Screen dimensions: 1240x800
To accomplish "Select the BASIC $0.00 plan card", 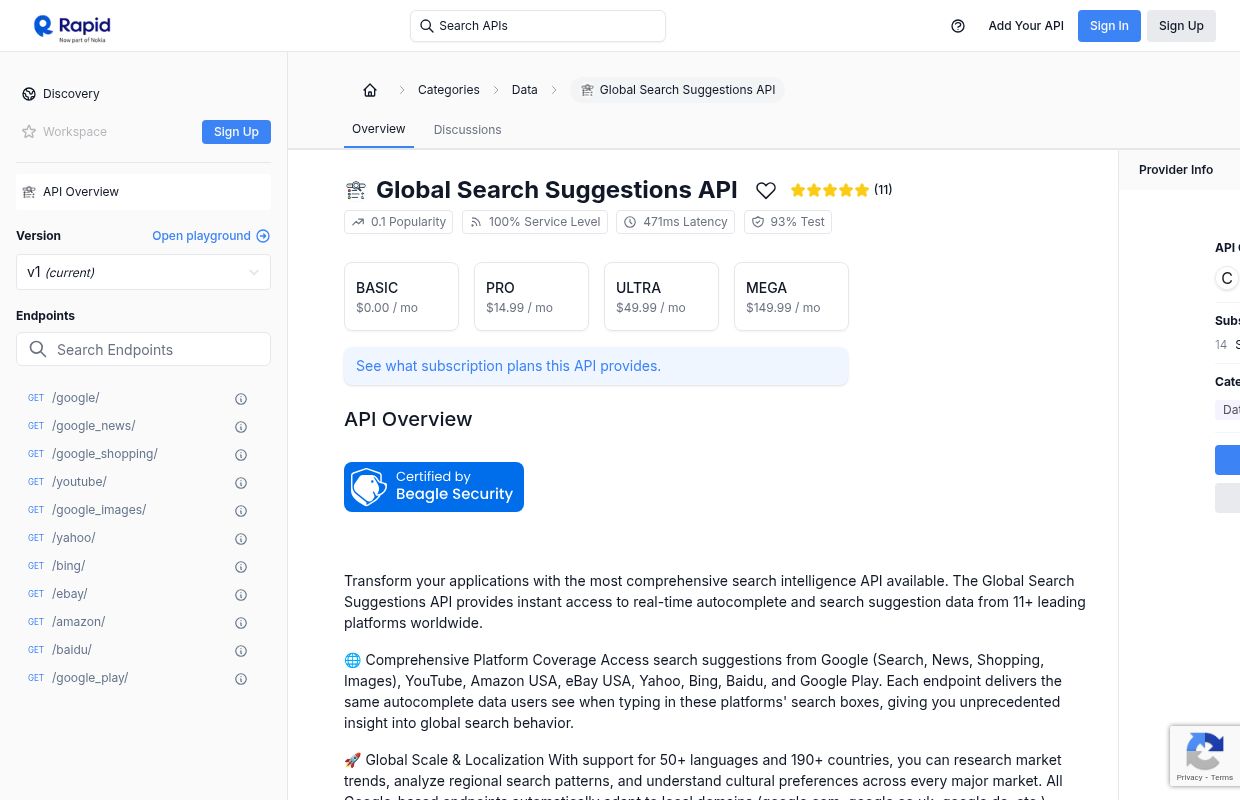I will pyautogui.click(x=401, y=297).
